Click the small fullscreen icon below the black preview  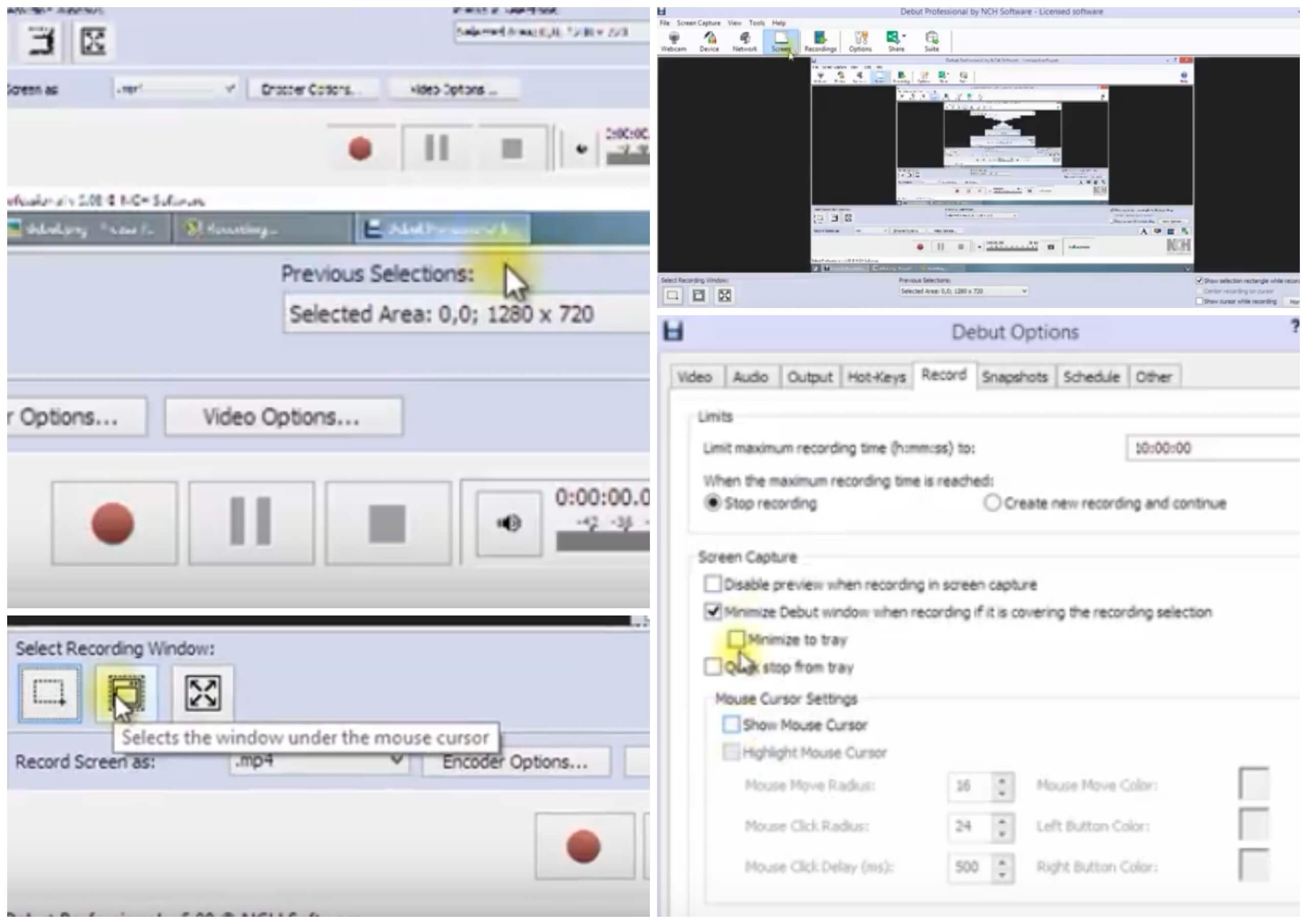(x=724, y=295)
